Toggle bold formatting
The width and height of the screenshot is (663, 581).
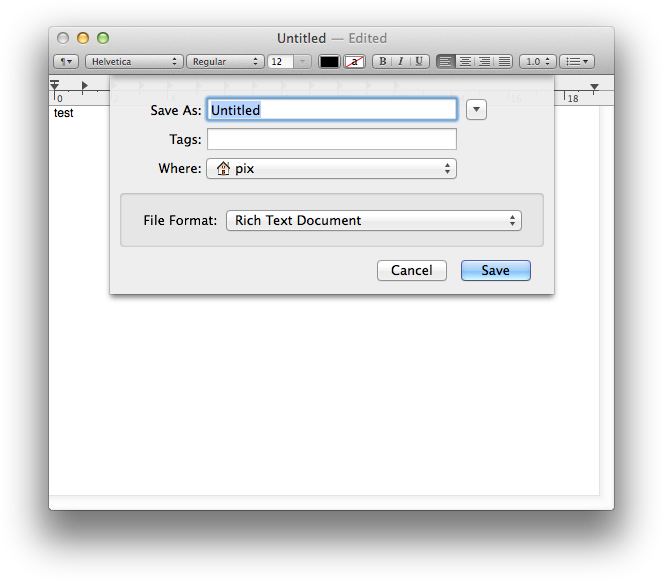(382, 62)
